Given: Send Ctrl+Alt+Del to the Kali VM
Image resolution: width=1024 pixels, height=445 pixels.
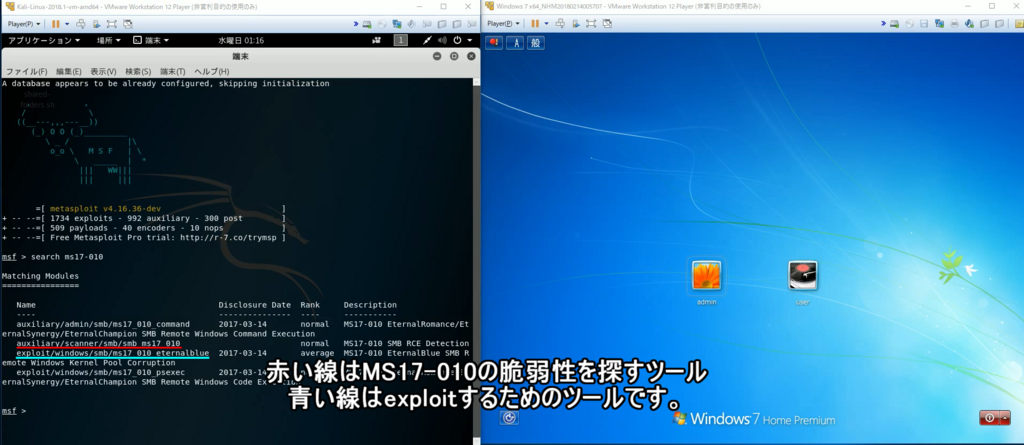Looking at the screenshot, I should coord(81,24).
